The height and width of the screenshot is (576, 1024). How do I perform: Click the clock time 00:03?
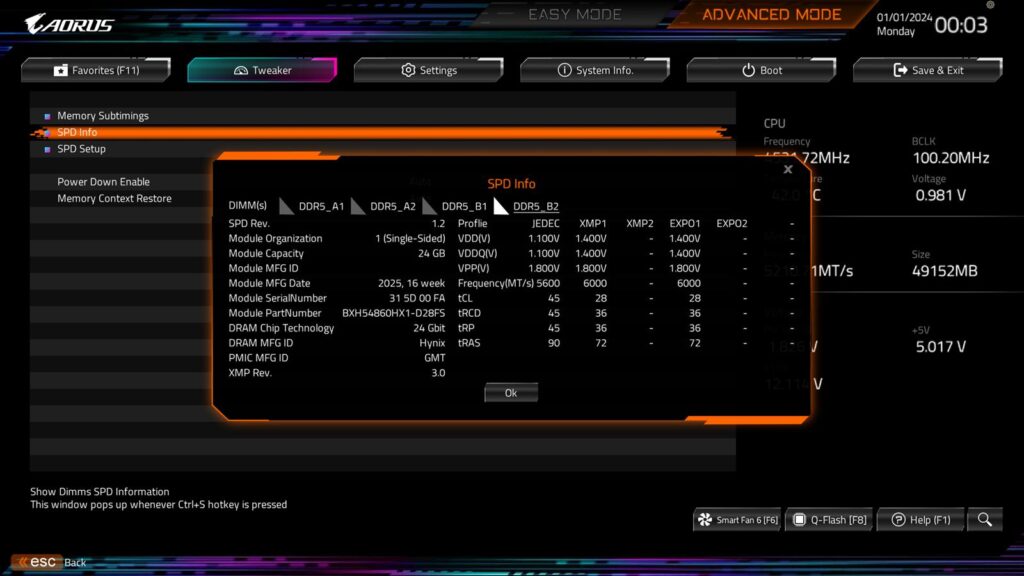(961, 25)
